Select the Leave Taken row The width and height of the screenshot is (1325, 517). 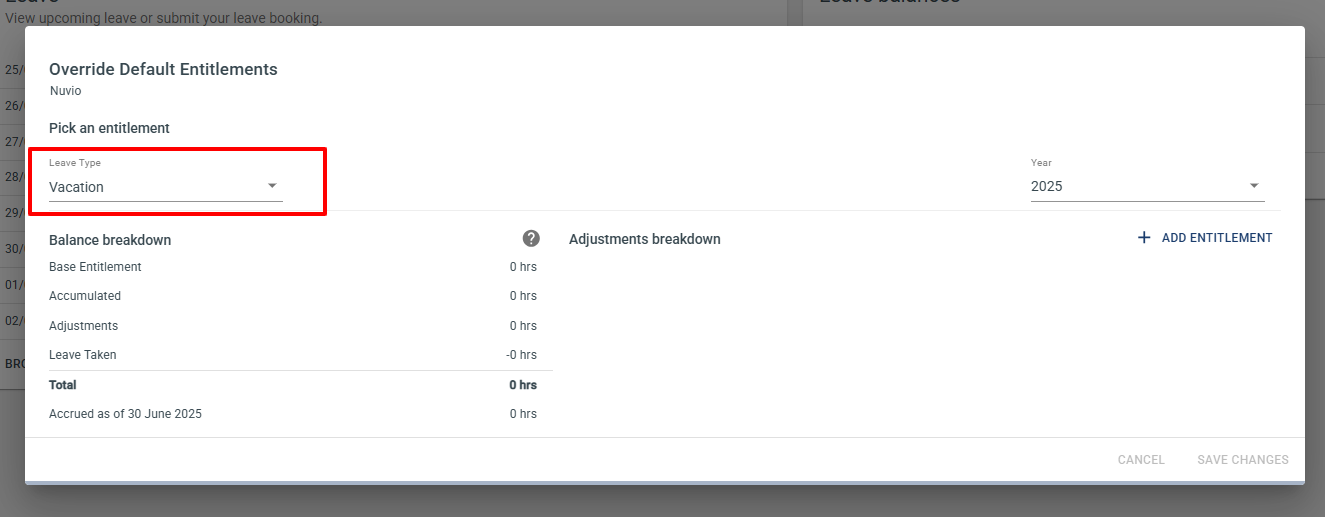293,355
